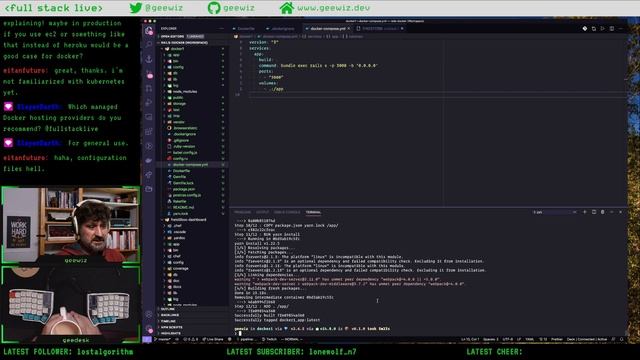Expand the node_modules folder
This screenshot has width=640, height=360.
click(x=192, y=91)
